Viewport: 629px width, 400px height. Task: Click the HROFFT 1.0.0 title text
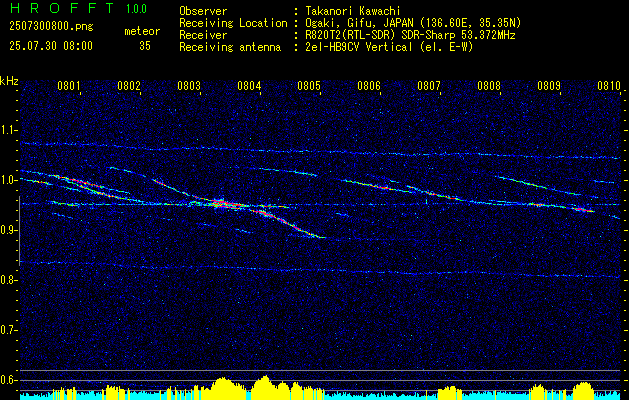pos(79,8)
